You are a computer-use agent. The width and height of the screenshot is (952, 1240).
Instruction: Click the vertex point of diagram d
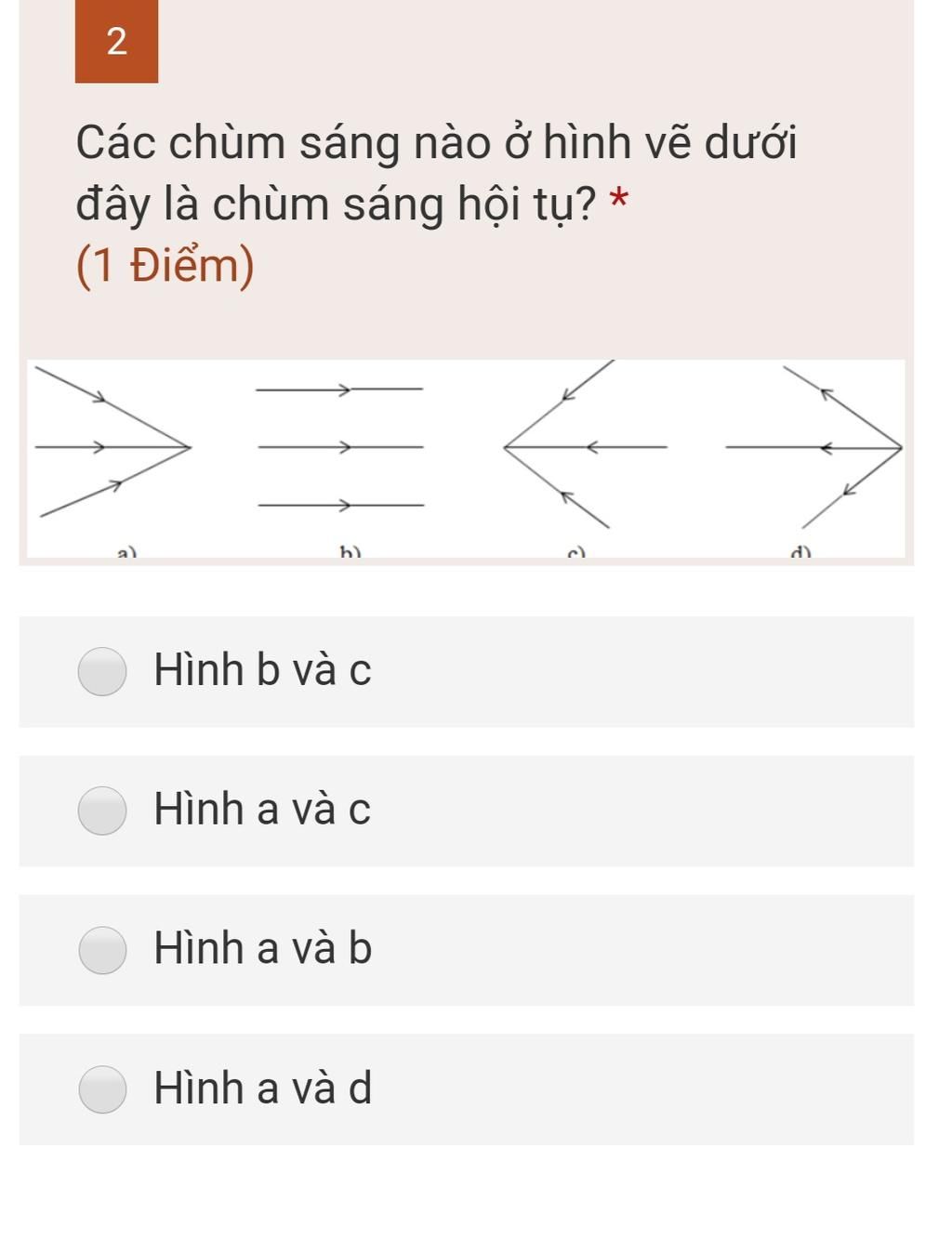900,448
